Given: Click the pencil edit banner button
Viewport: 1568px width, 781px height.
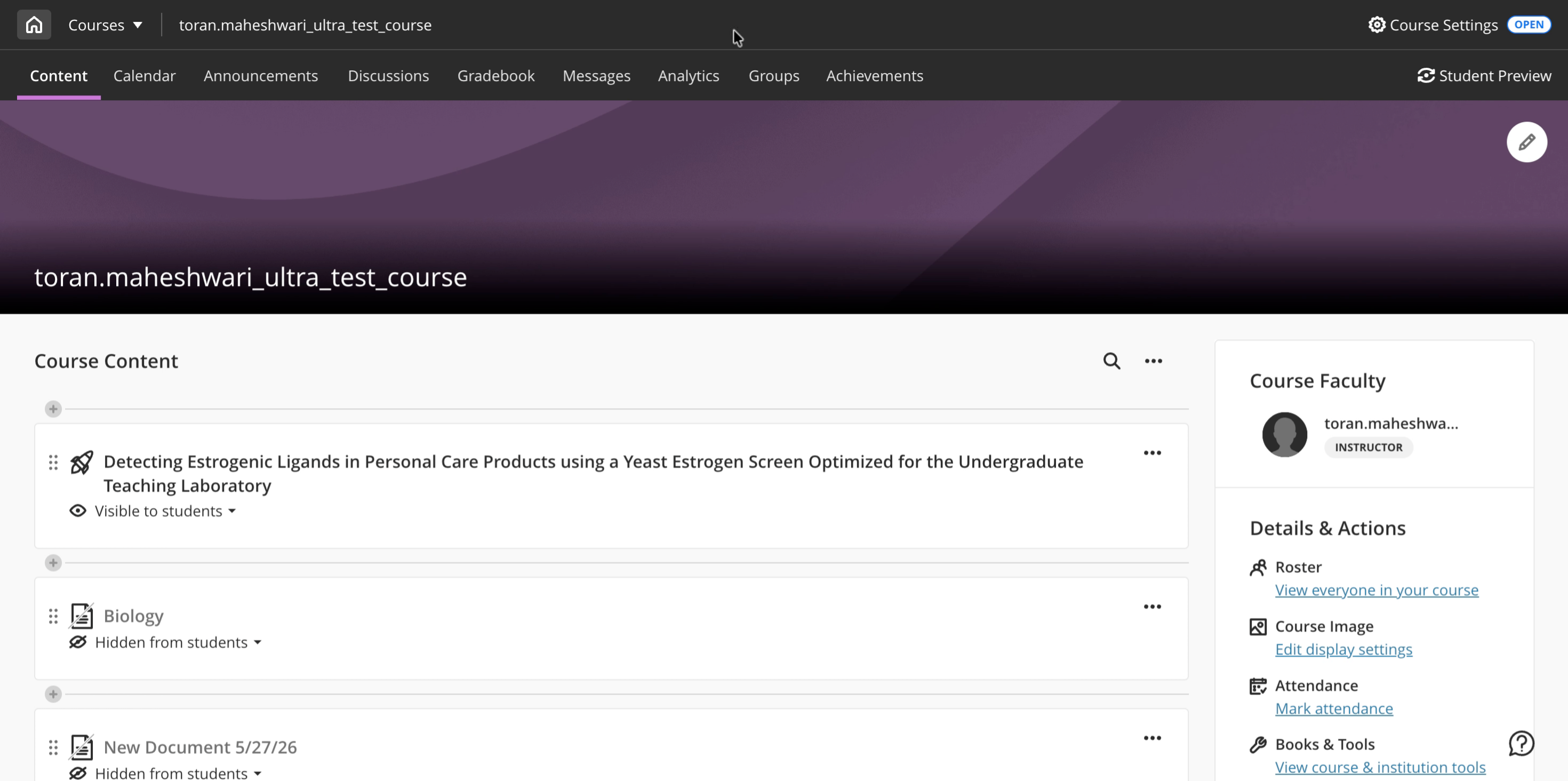Looking at the screenshot, I should 1526,142.
